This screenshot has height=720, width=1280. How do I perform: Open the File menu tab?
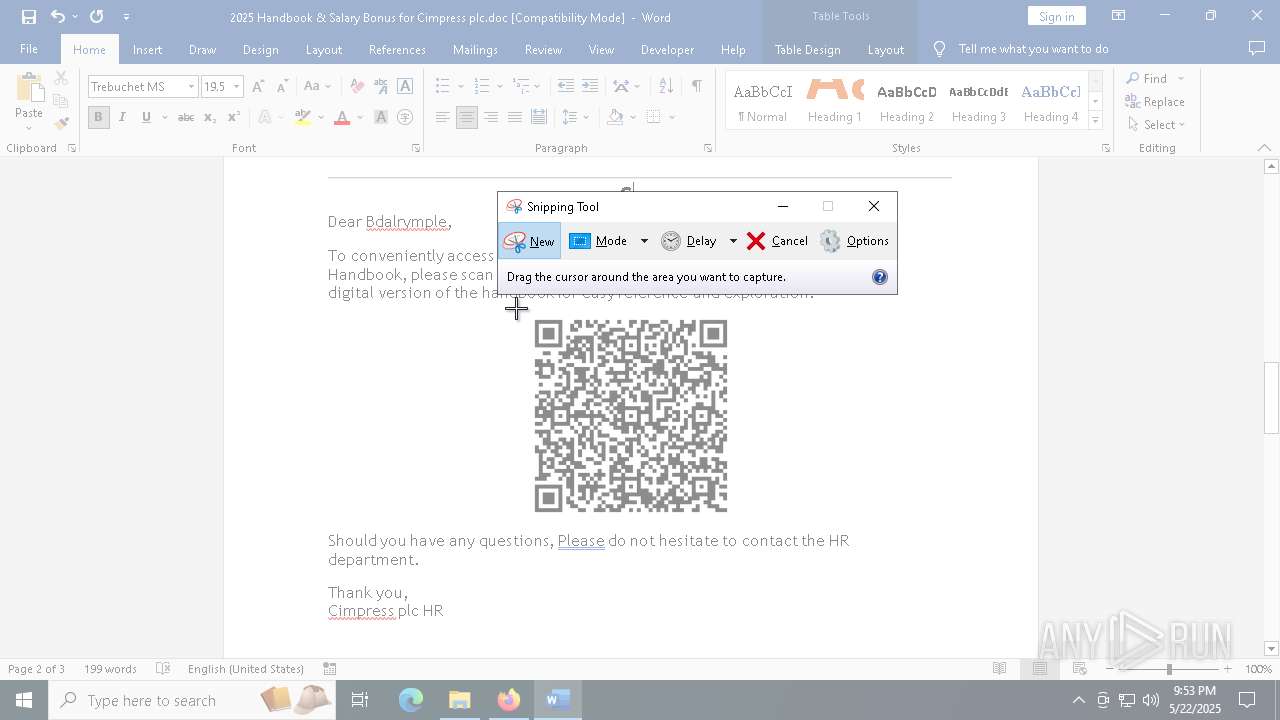29,49
